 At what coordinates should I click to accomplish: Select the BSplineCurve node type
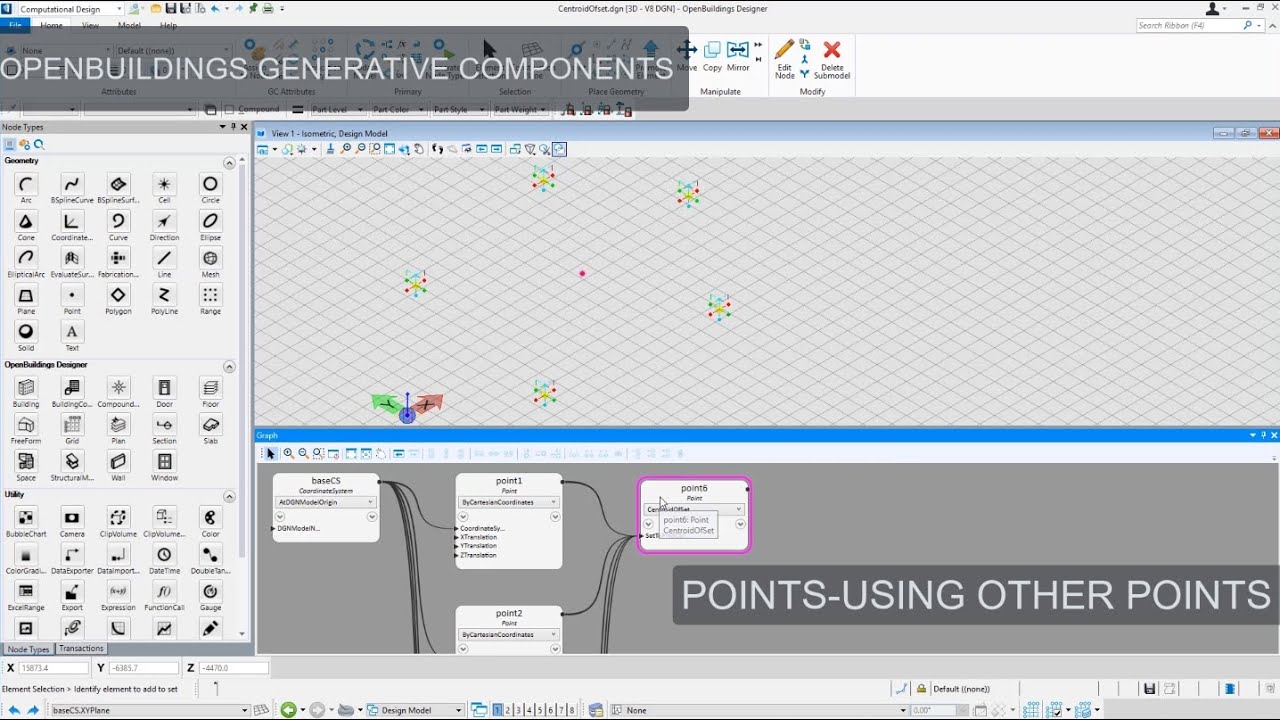pyautogui.click(x=72, y=187)
